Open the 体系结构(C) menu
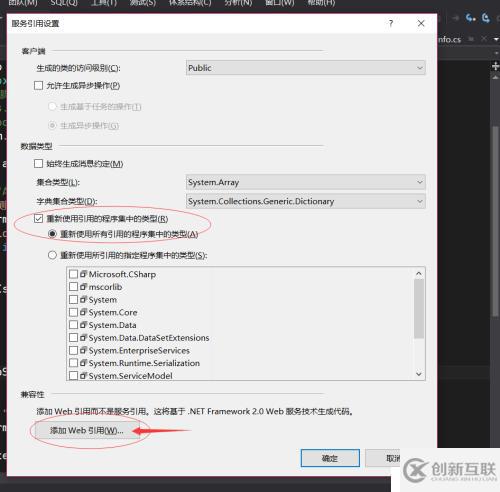Viewport: 500px width, 492px height. 190,3
